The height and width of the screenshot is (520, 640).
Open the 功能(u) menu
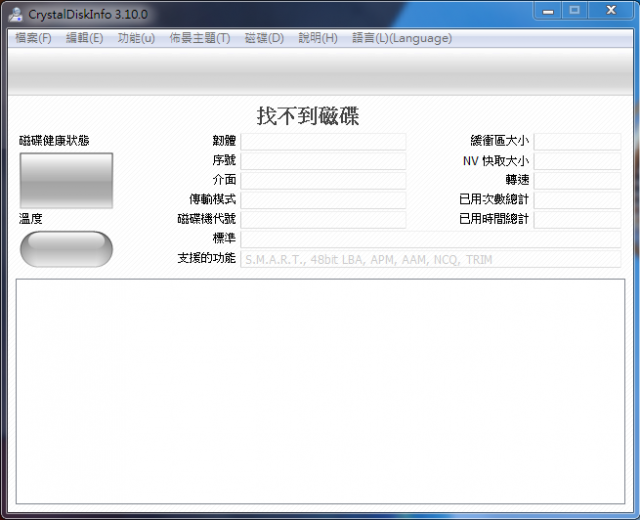(136, 38)
